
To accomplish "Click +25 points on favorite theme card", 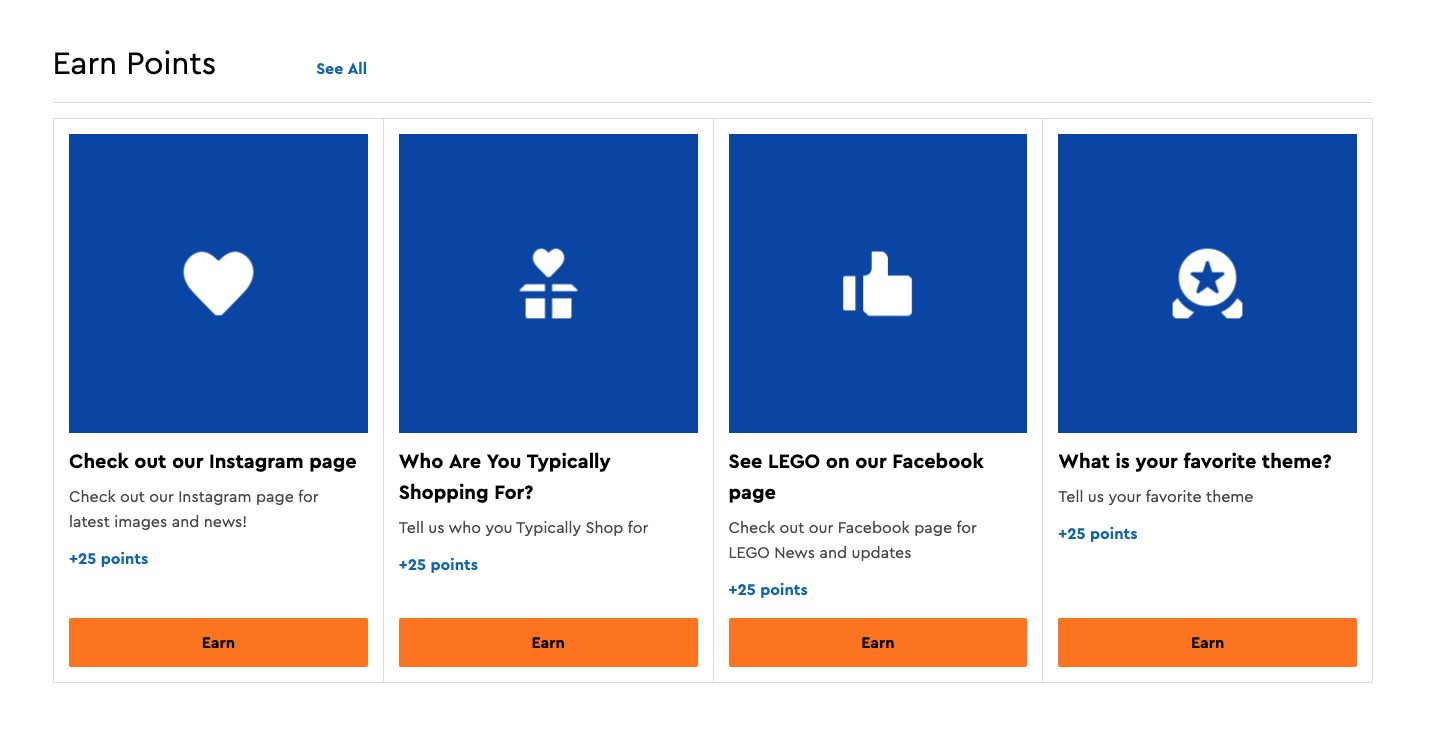I will (x=1098, y=534).
